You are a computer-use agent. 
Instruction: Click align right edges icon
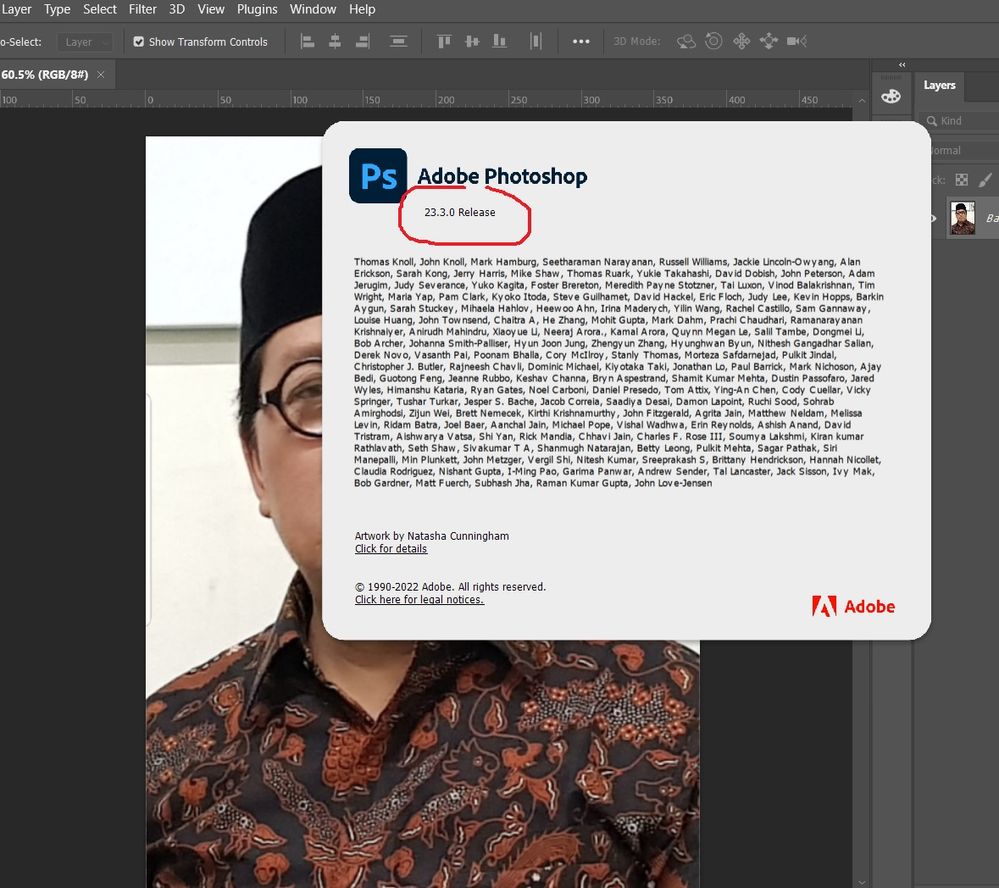point(362,42)
